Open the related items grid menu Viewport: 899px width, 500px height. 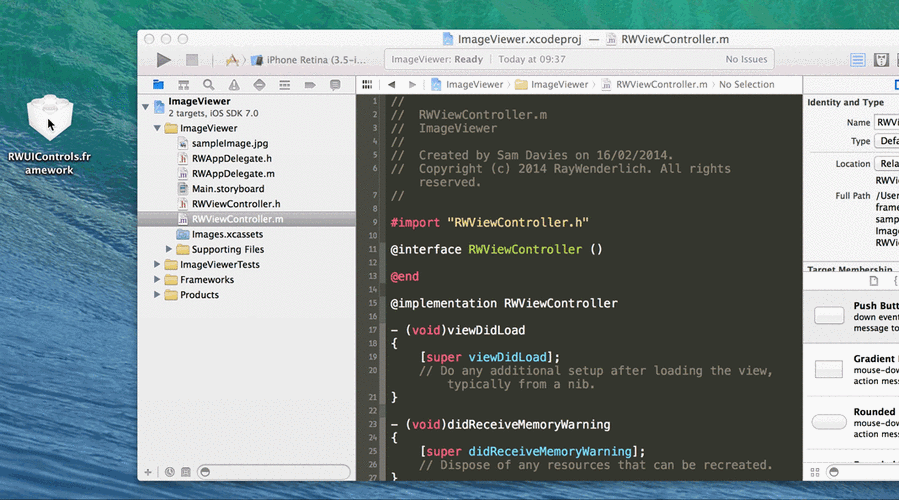tap(367, 84)
